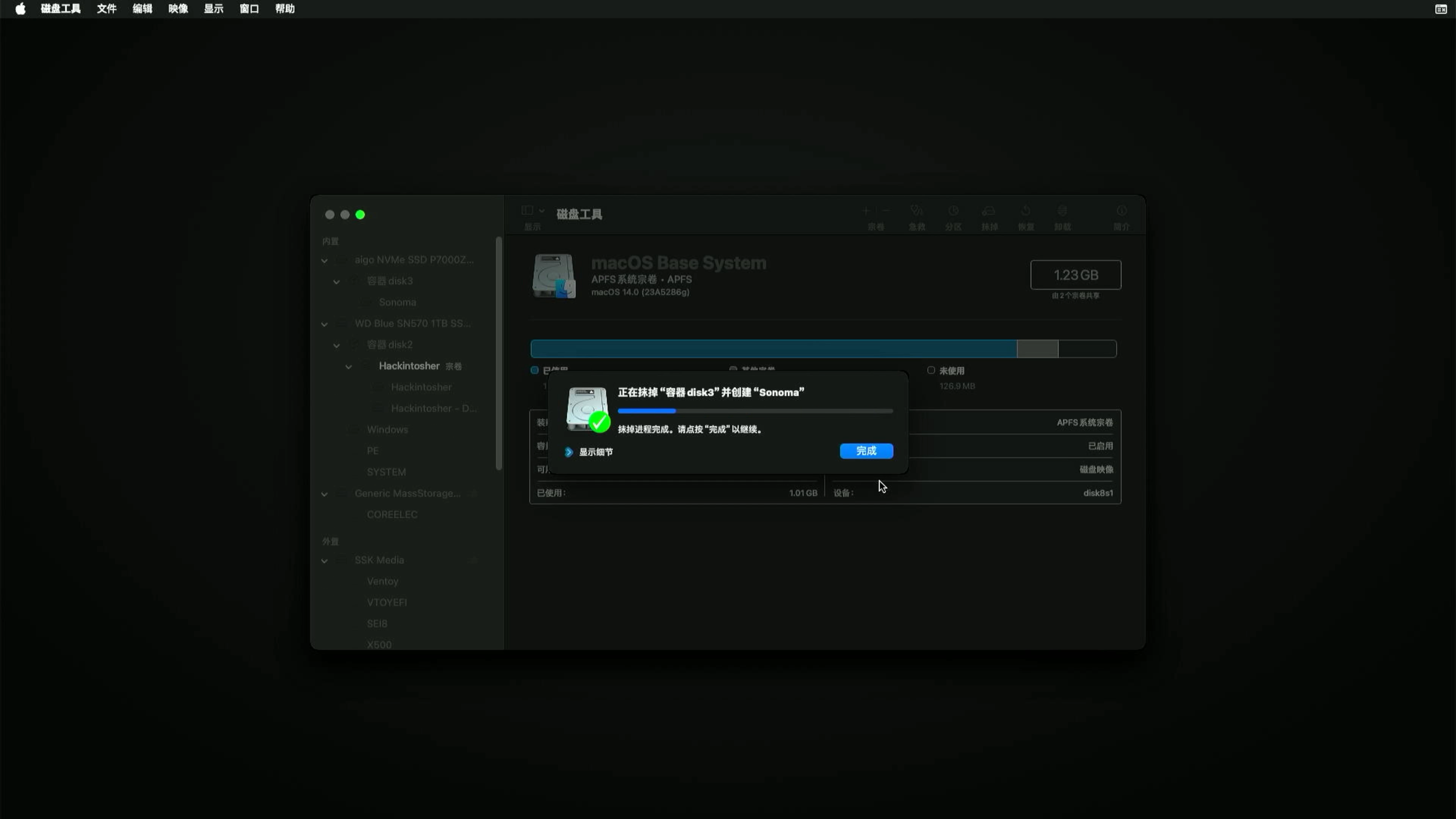Open the 磁盘工具 application menu
This screenshot has width=1456, height=819.
(61, 8)
